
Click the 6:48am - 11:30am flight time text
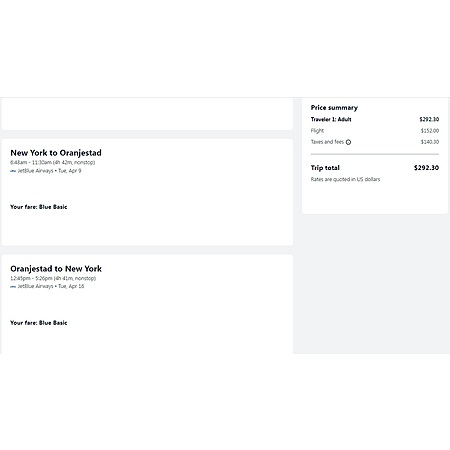pyautogui.click(x=53, y=163)
